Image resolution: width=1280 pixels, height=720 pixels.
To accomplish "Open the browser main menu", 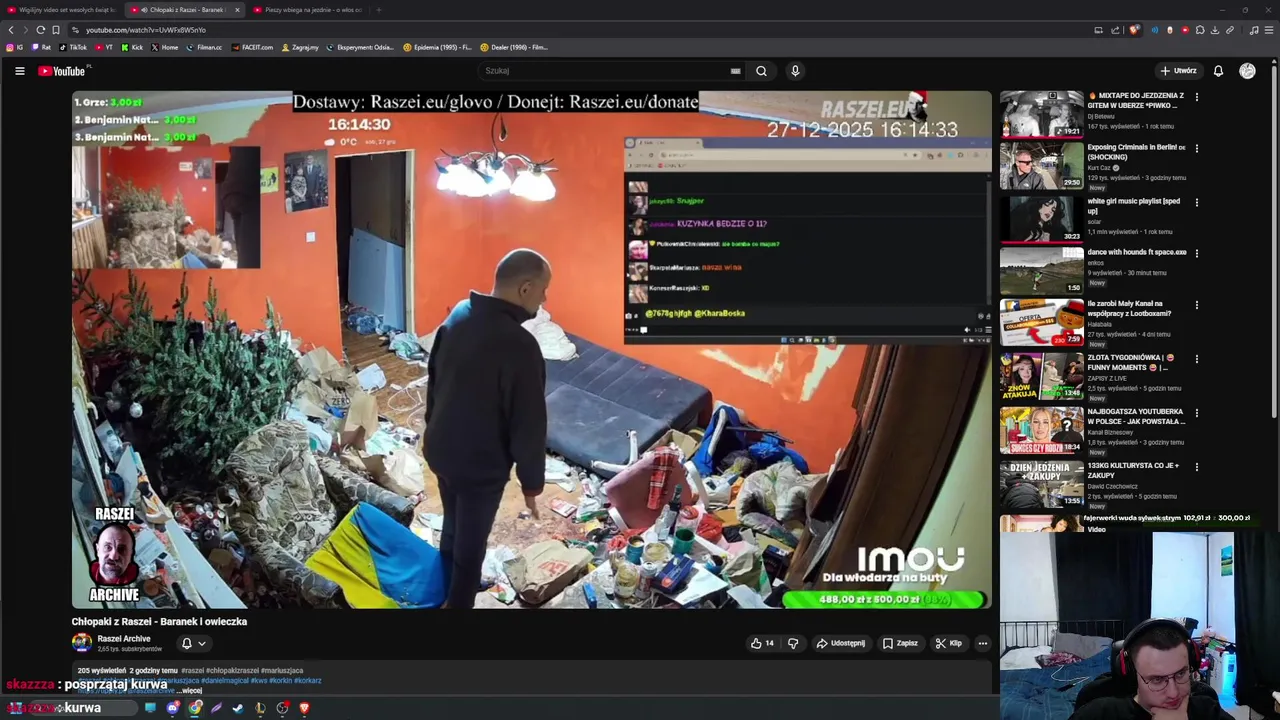I will (x=1269, y=30).
